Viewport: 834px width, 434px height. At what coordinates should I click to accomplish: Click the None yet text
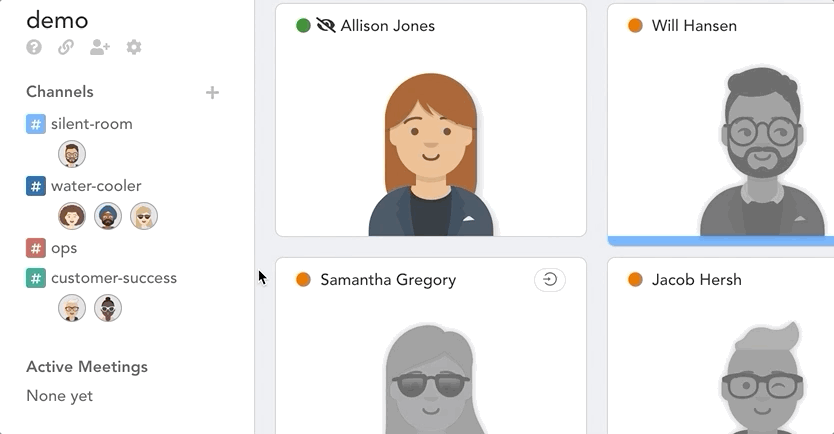click(60, 396)
